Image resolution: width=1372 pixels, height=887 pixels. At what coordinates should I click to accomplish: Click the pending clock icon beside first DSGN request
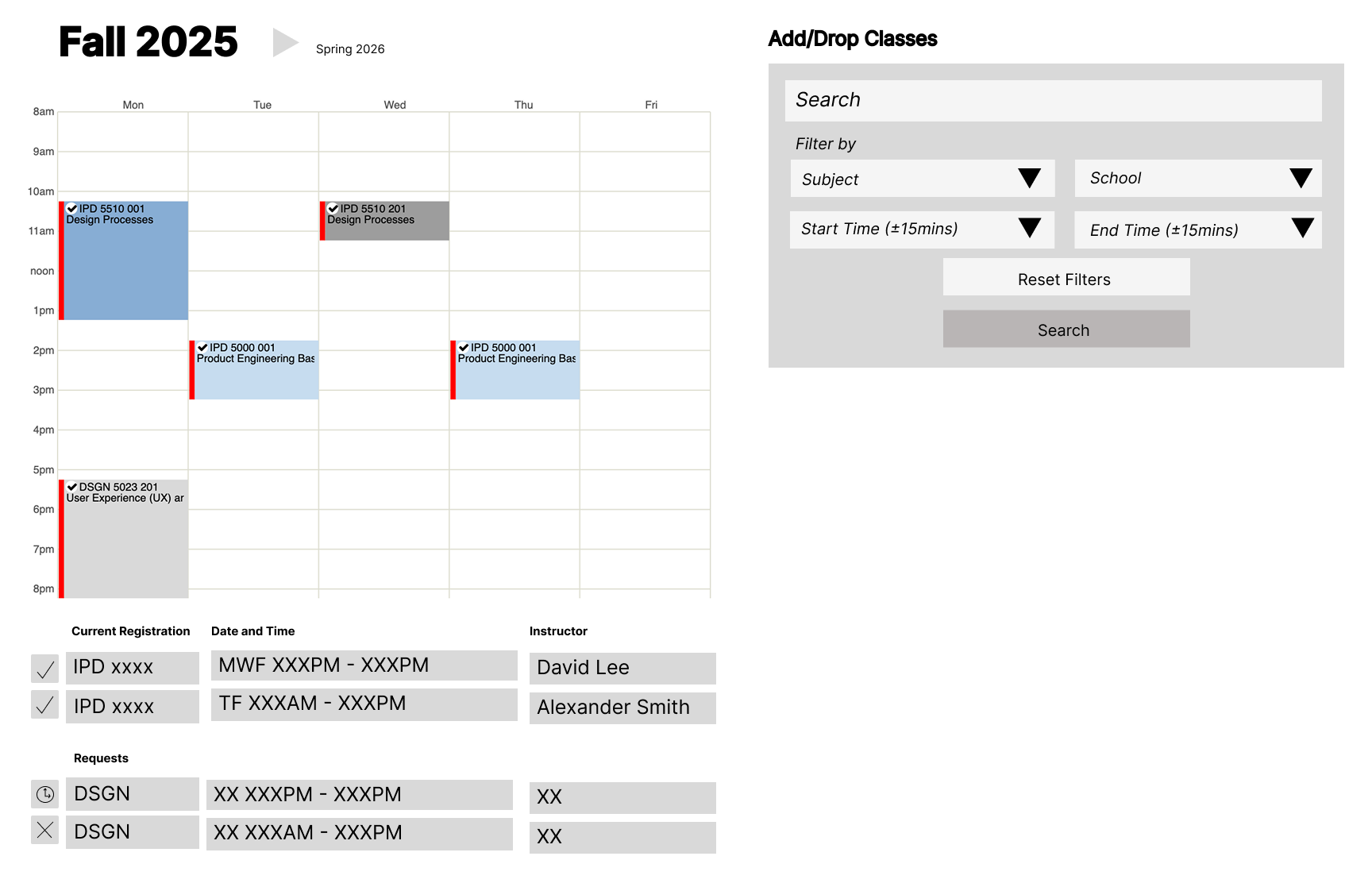[45, 793]
